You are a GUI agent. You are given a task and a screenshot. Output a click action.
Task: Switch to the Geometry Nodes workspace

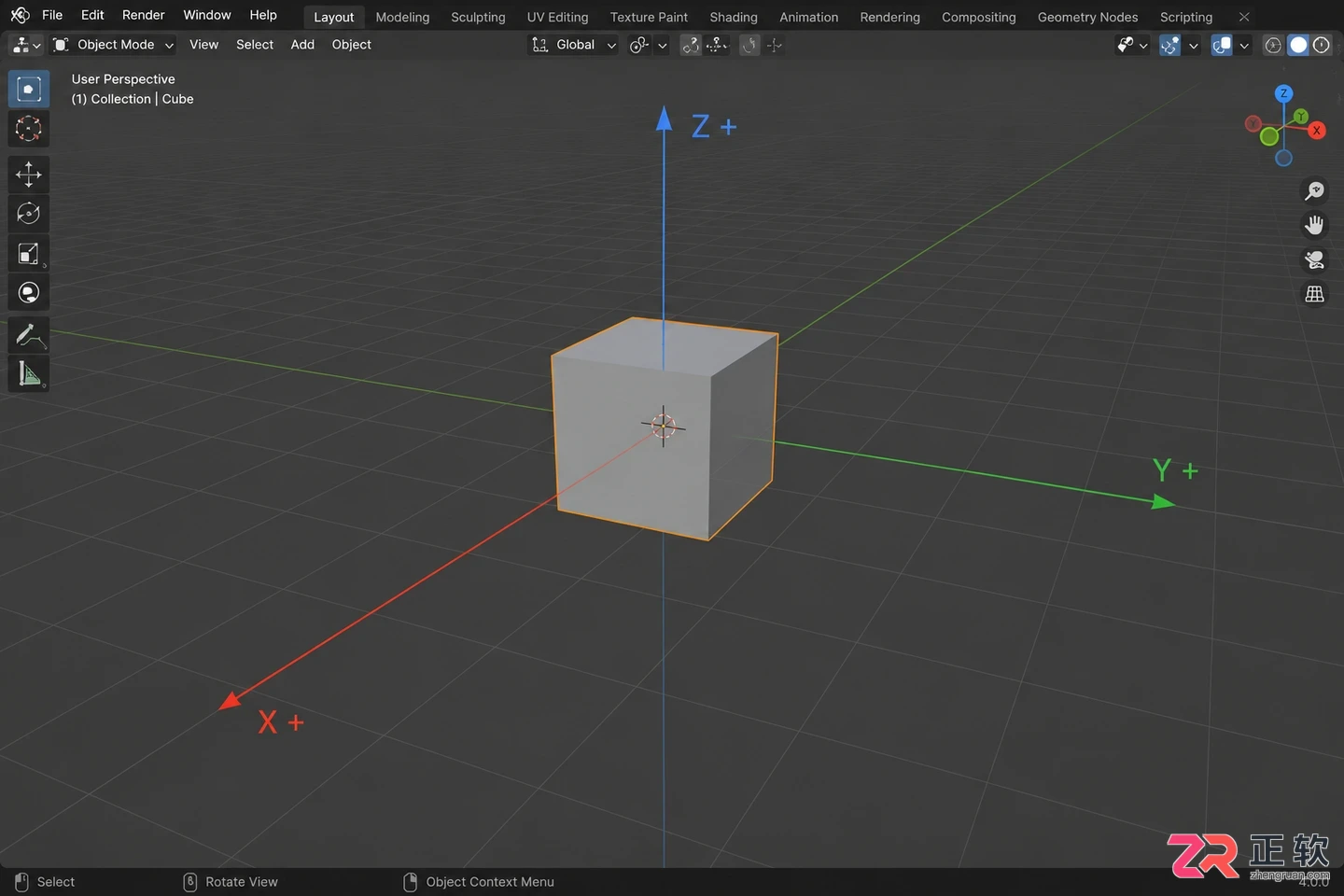click(x=1087, y=17)
